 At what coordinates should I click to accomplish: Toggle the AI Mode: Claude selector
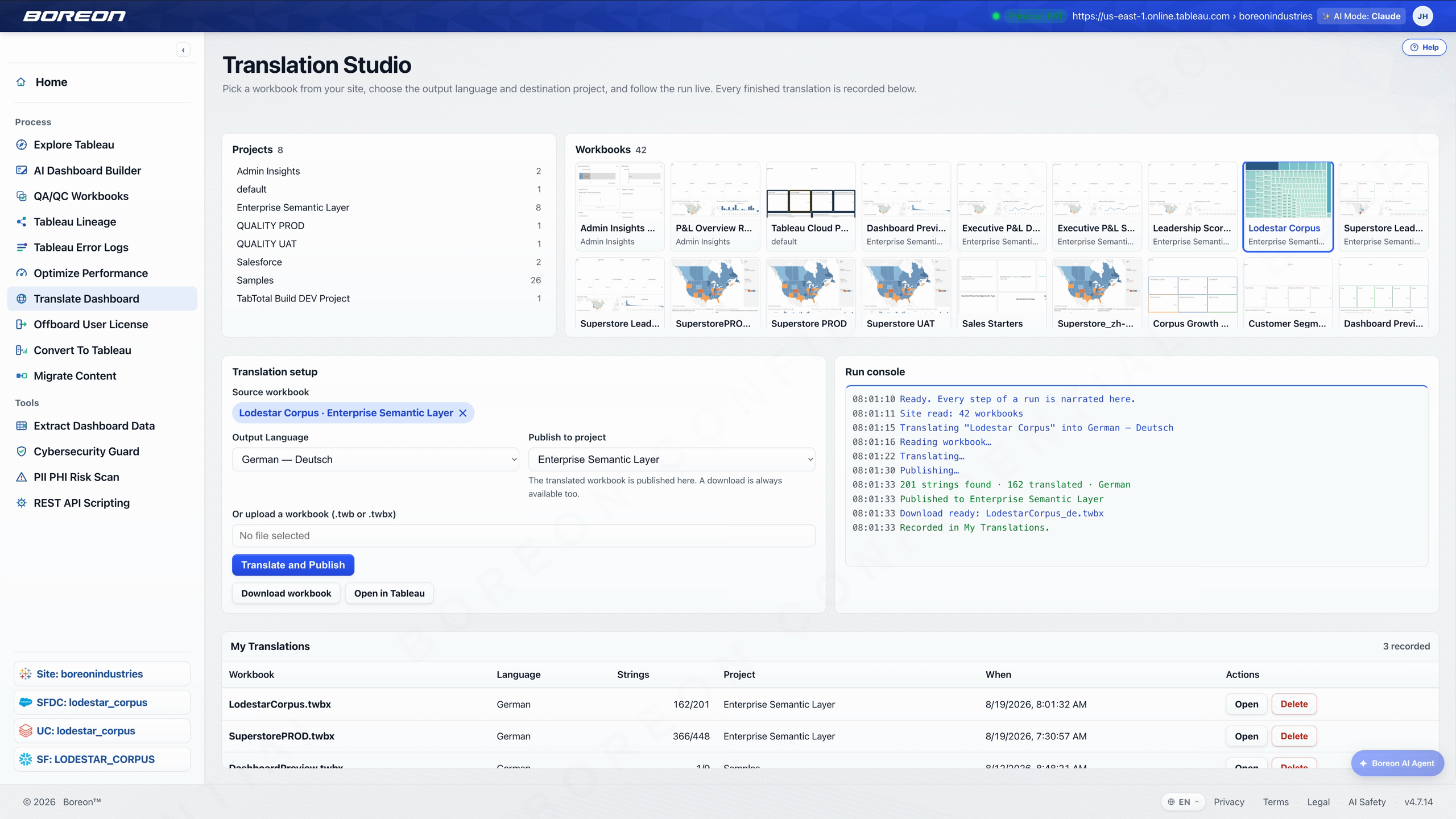[1361, 16]
